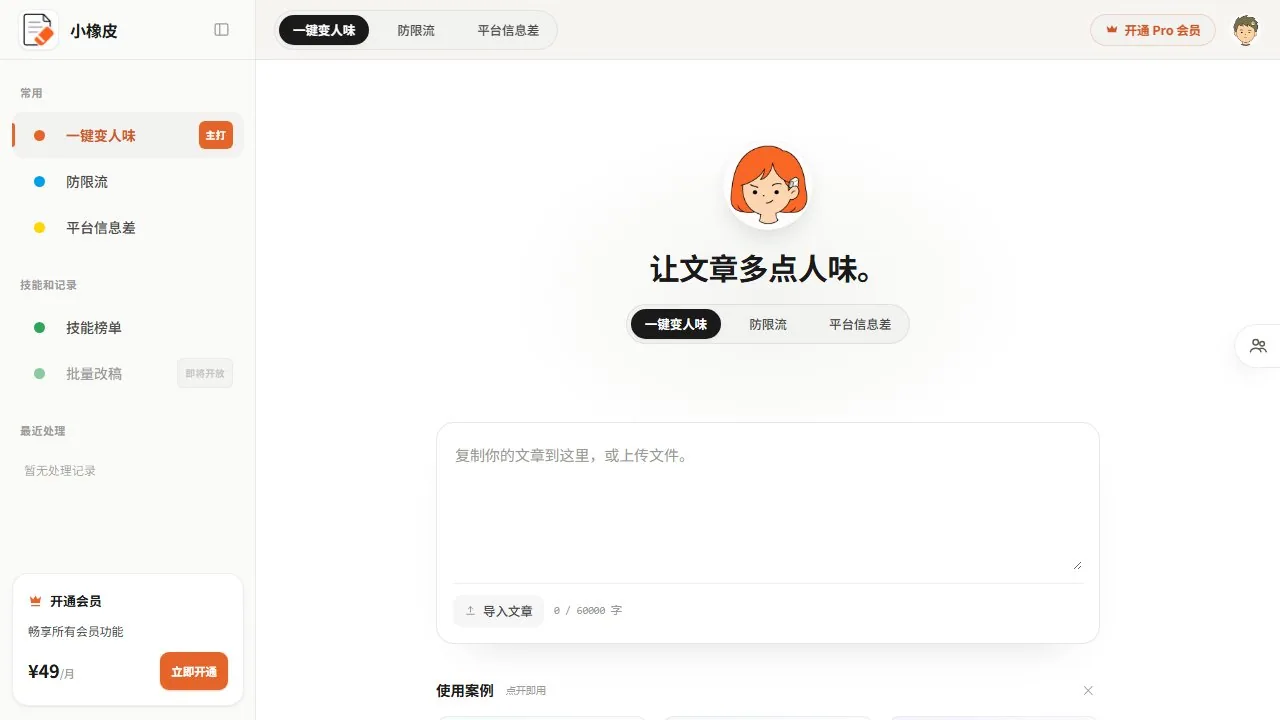Open 平台信息差 in the sidebar

tap(128, 228)
